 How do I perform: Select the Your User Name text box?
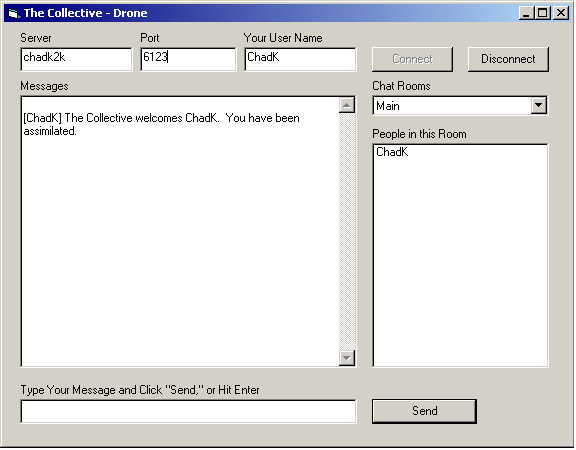pos(300,59)
